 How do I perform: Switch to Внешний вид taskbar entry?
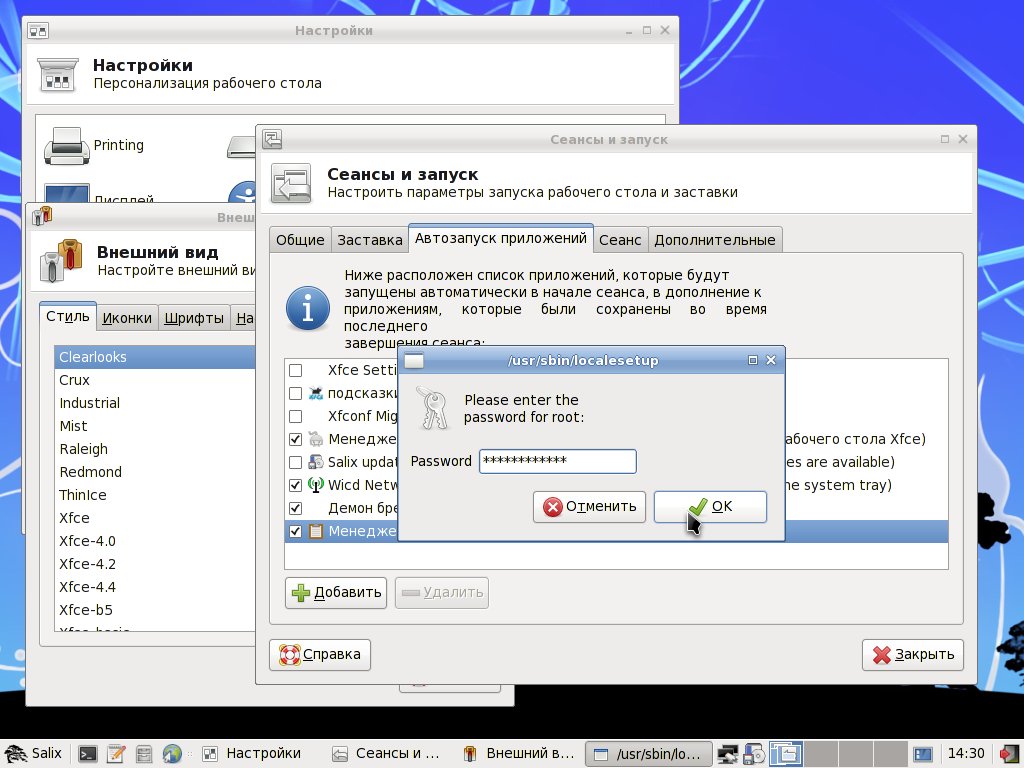point(519,754)
